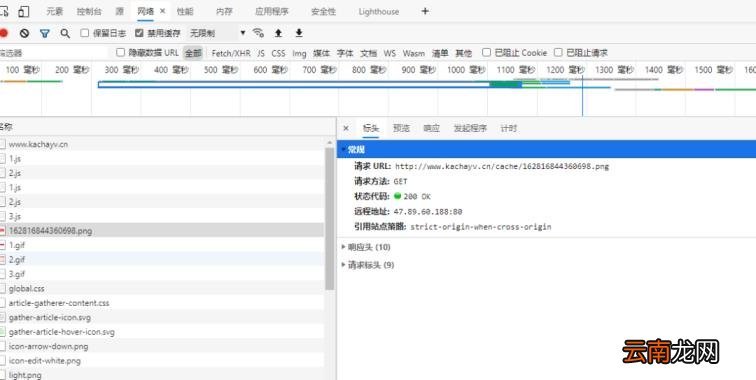Image resolution: width=756 pixels, height=380 pixels.
Task: Close the 网络 tab with X
Action: [x=162, y=11]
